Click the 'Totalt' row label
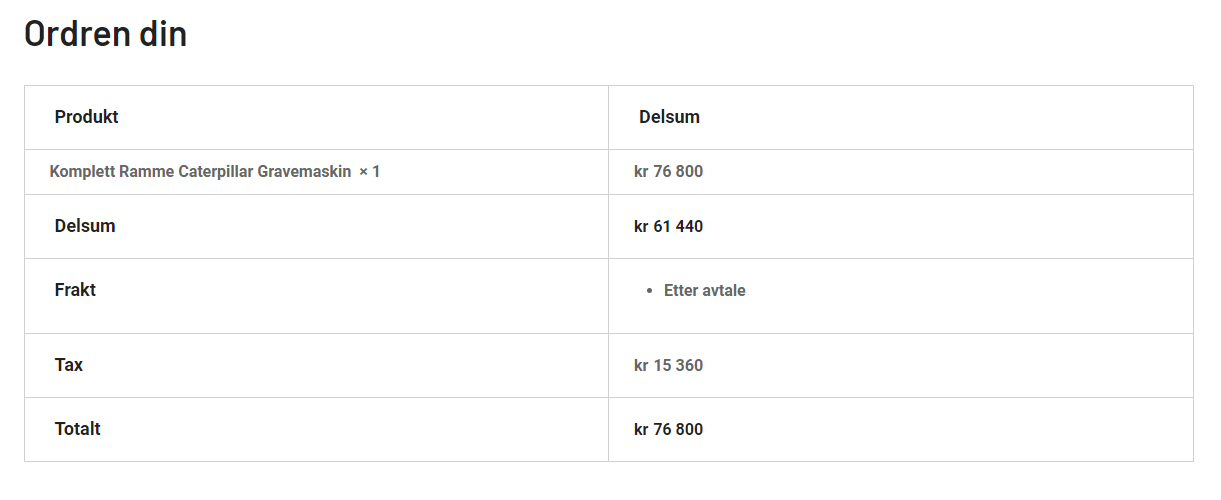 point(78,429)
